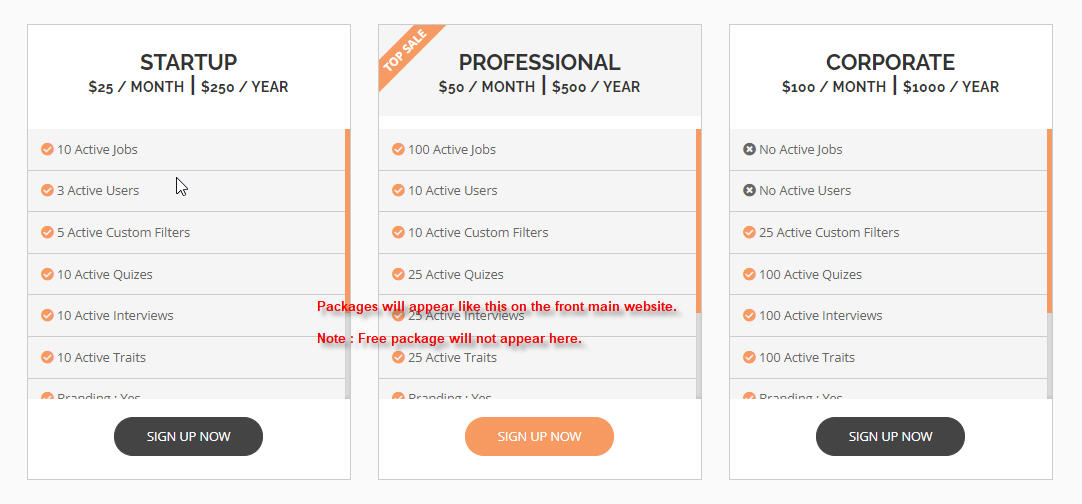The width and height of the screenshot is (1082, 504).
Task: Select the Corporate package heading
Action: coord(890,62)
